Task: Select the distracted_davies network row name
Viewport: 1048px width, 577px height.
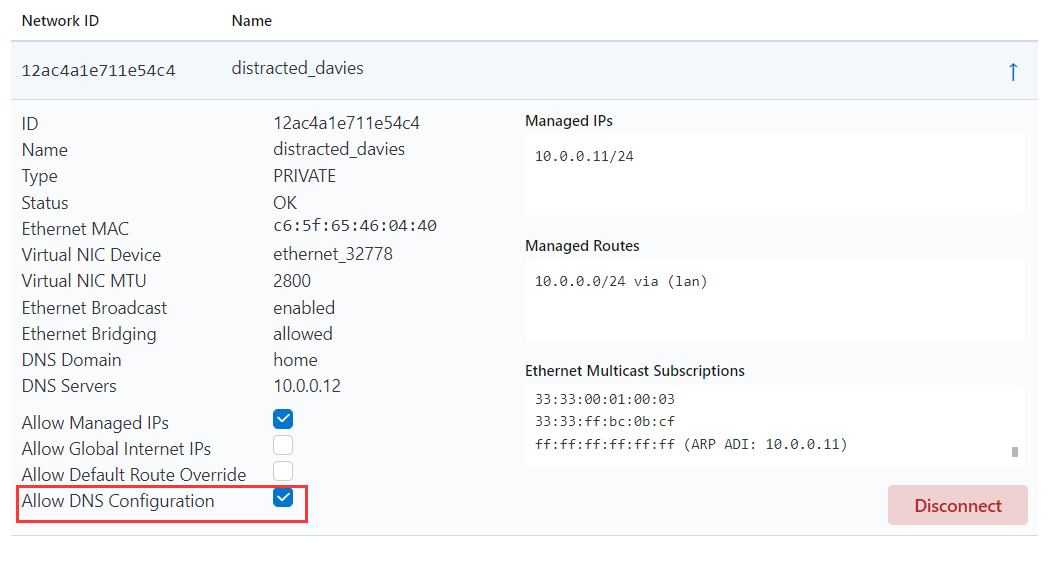Action: [297, 69]
